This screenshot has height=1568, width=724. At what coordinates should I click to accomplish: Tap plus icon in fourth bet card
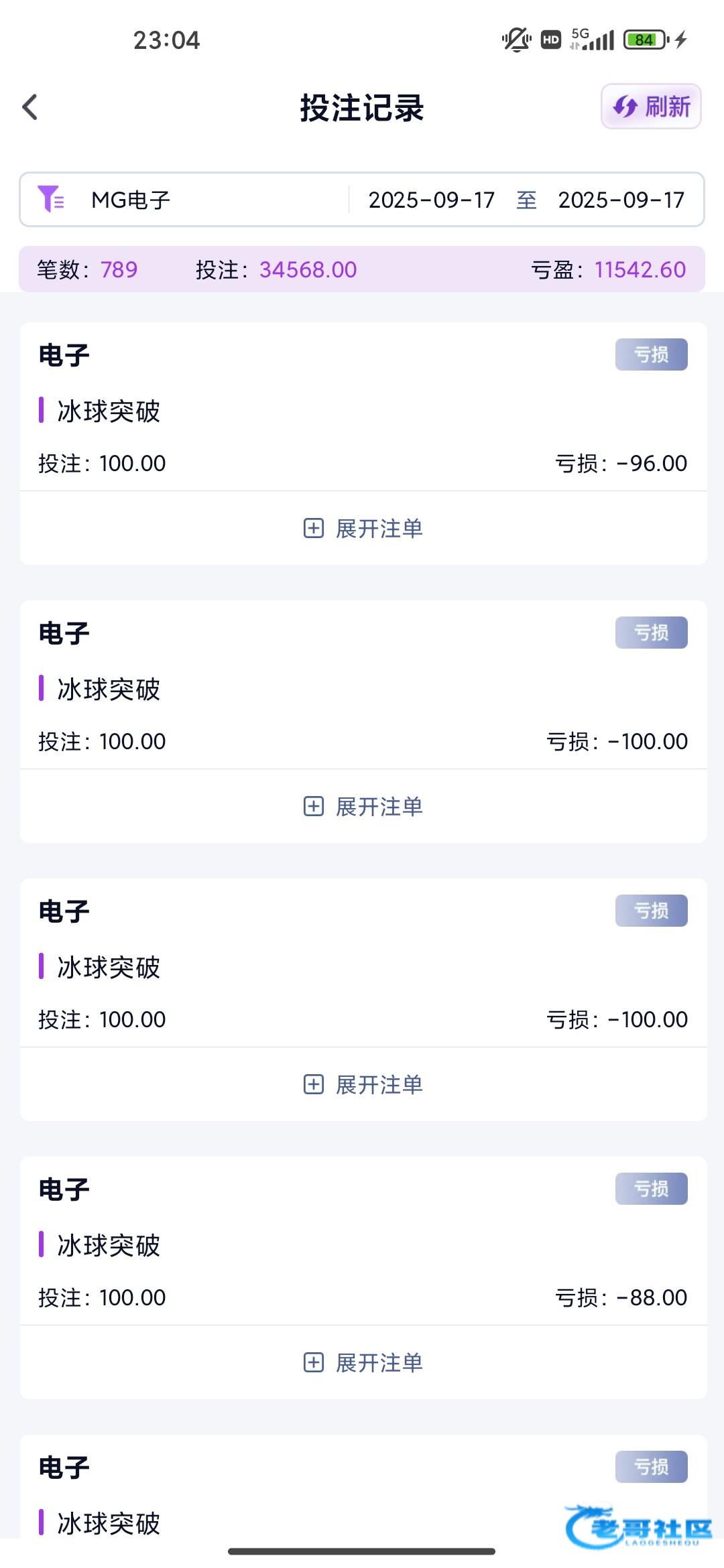pos(314,1362)
